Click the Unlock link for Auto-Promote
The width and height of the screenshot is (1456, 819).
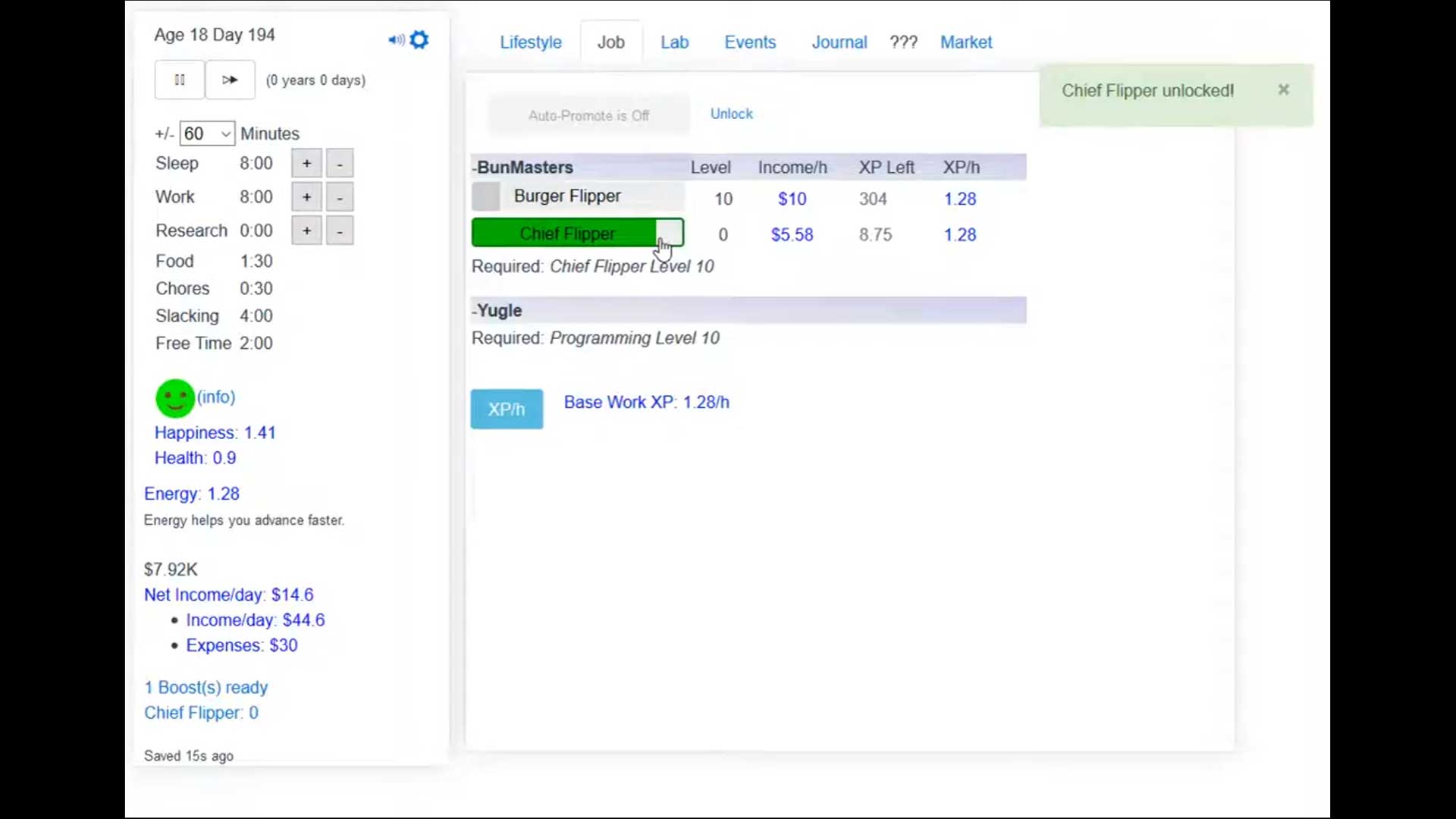tap(731, 114)
